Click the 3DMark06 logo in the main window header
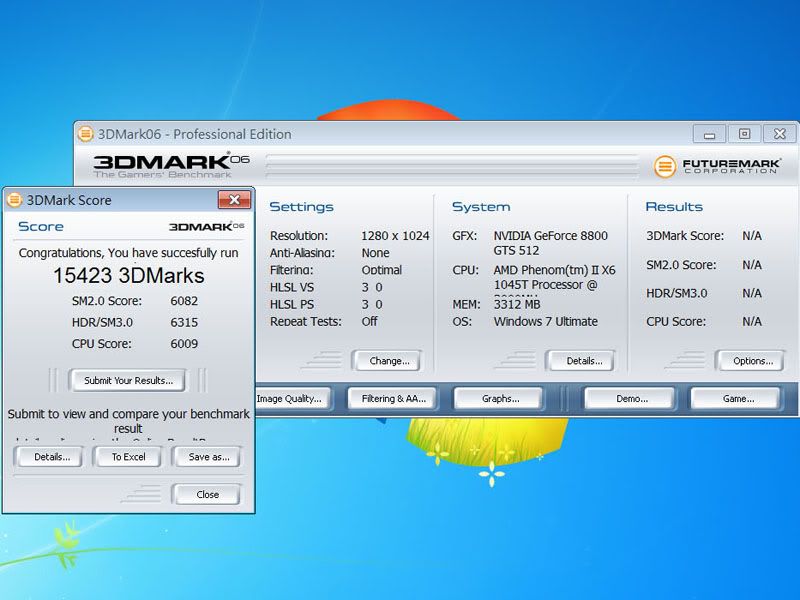 click(x=171, y=165)
